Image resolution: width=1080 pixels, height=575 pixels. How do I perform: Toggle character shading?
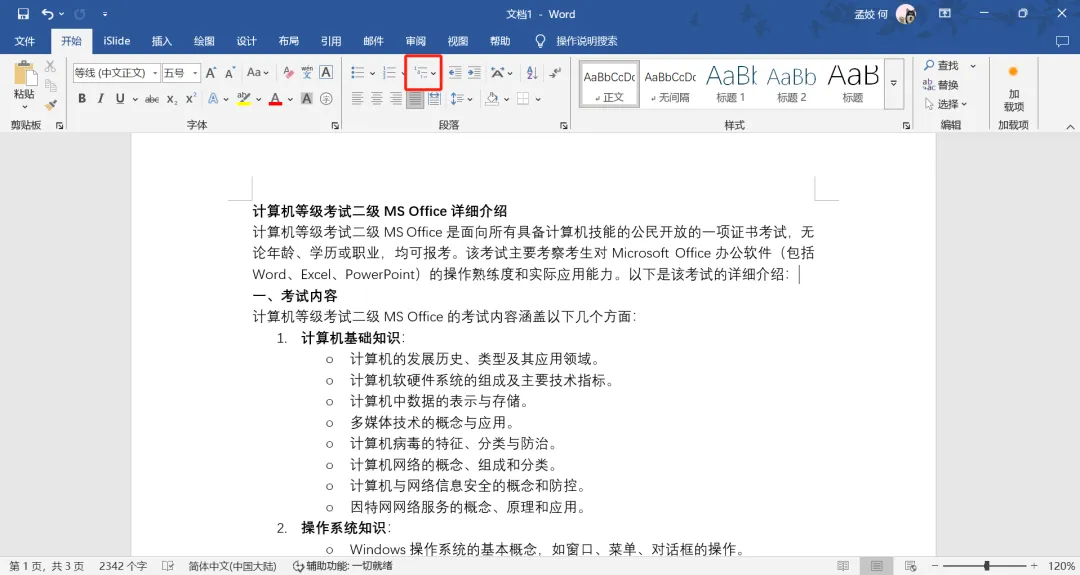click(x=307, y=99)
